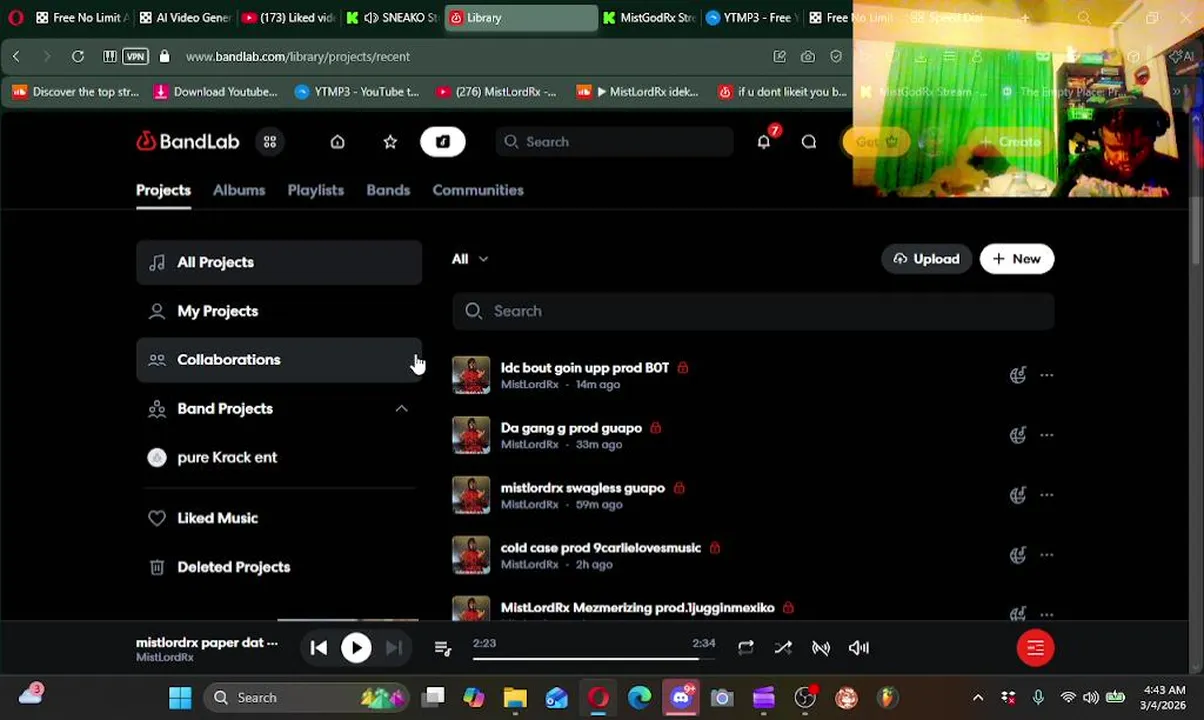The image size is (1204, 720).
Task: Open studio icon for cold case project
Action: pyautogui.click(x=1018, y=555)
